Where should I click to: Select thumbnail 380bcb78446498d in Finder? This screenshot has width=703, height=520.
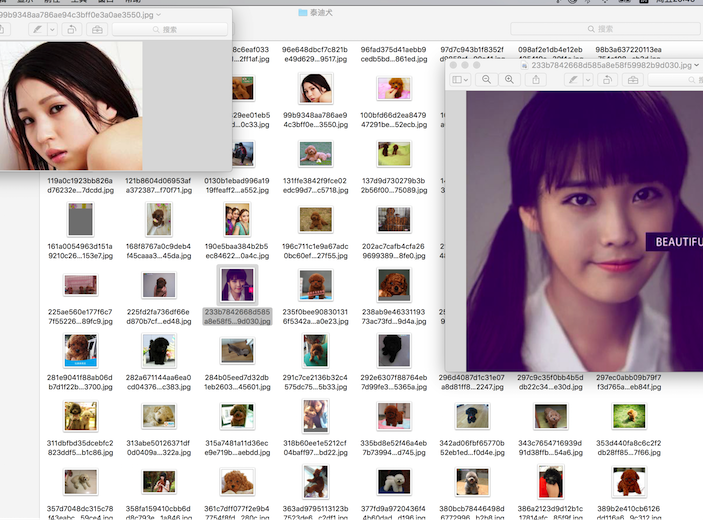click(x=472, y=481)
